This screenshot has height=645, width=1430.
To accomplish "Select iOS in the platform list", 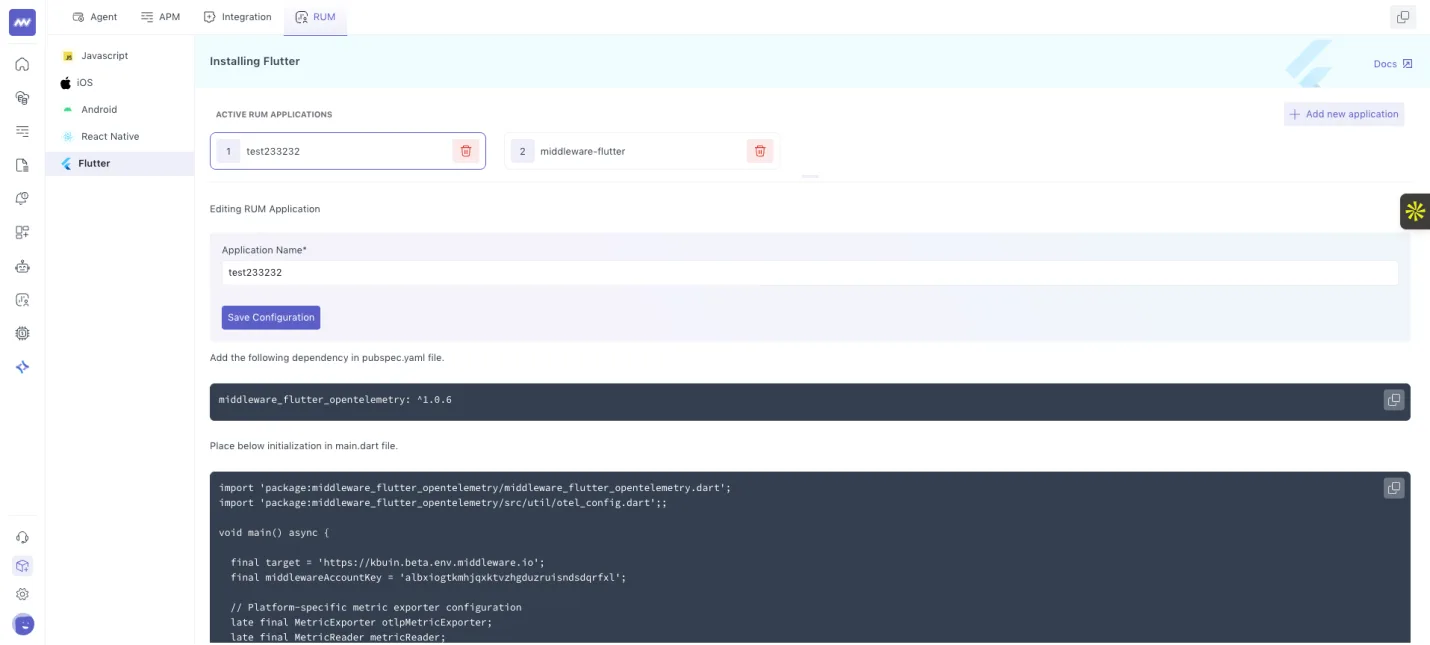I will pos(120,83).
